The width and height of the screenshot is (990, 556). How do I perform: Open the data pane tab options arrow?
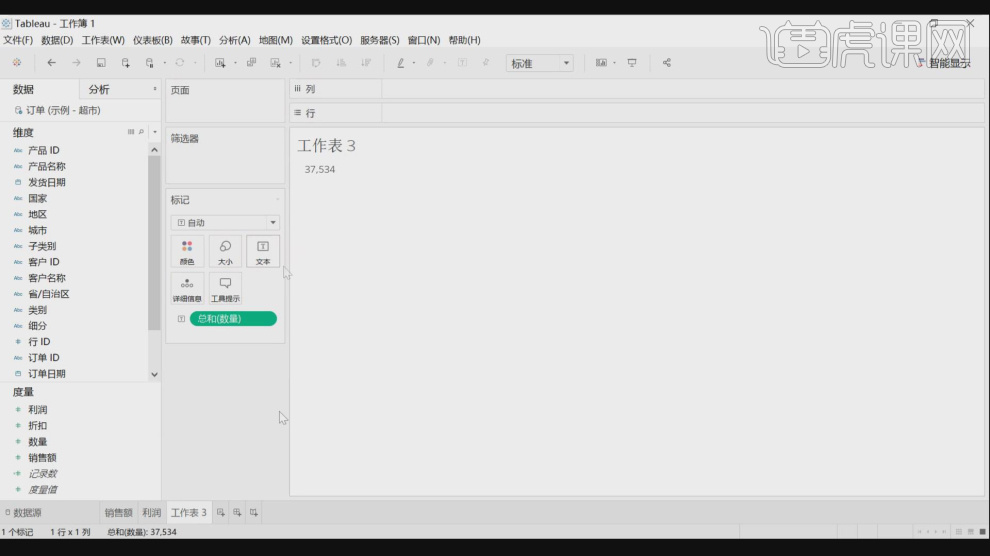click(x=155, y=89)
